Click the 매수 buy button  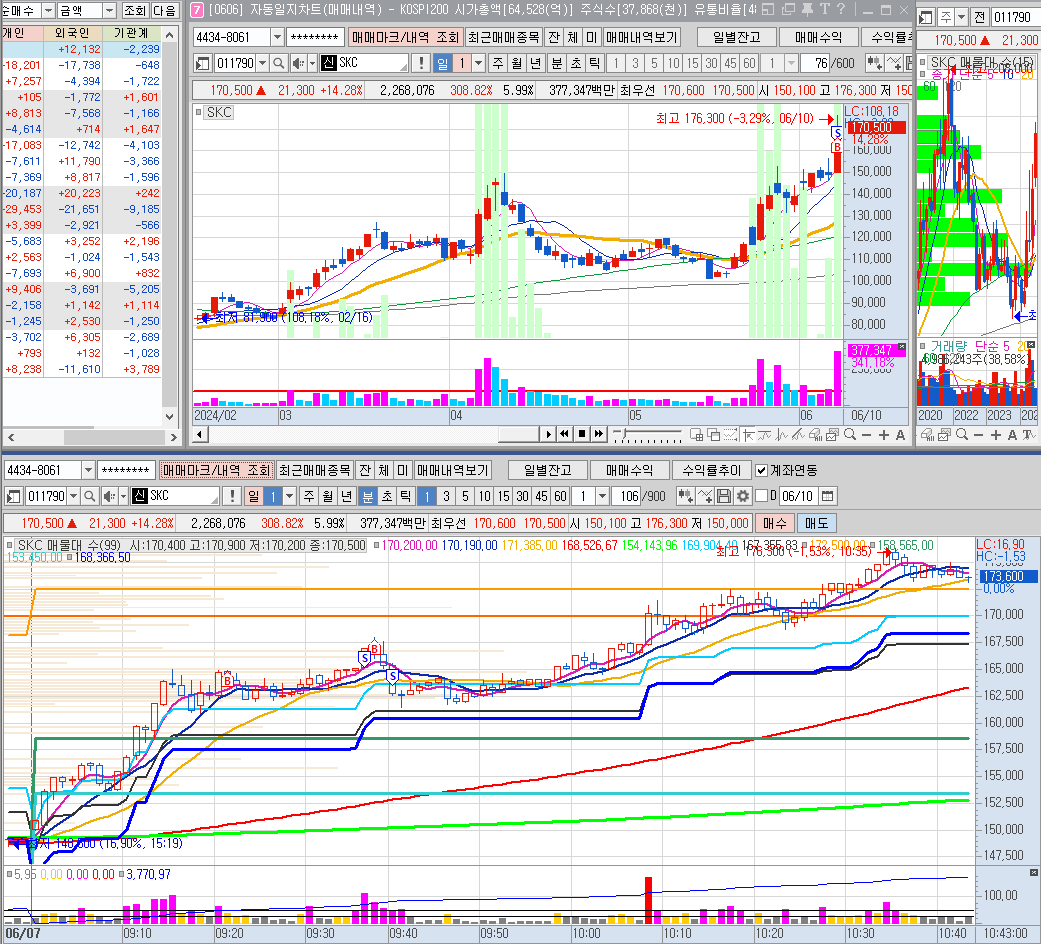(774, 523)
